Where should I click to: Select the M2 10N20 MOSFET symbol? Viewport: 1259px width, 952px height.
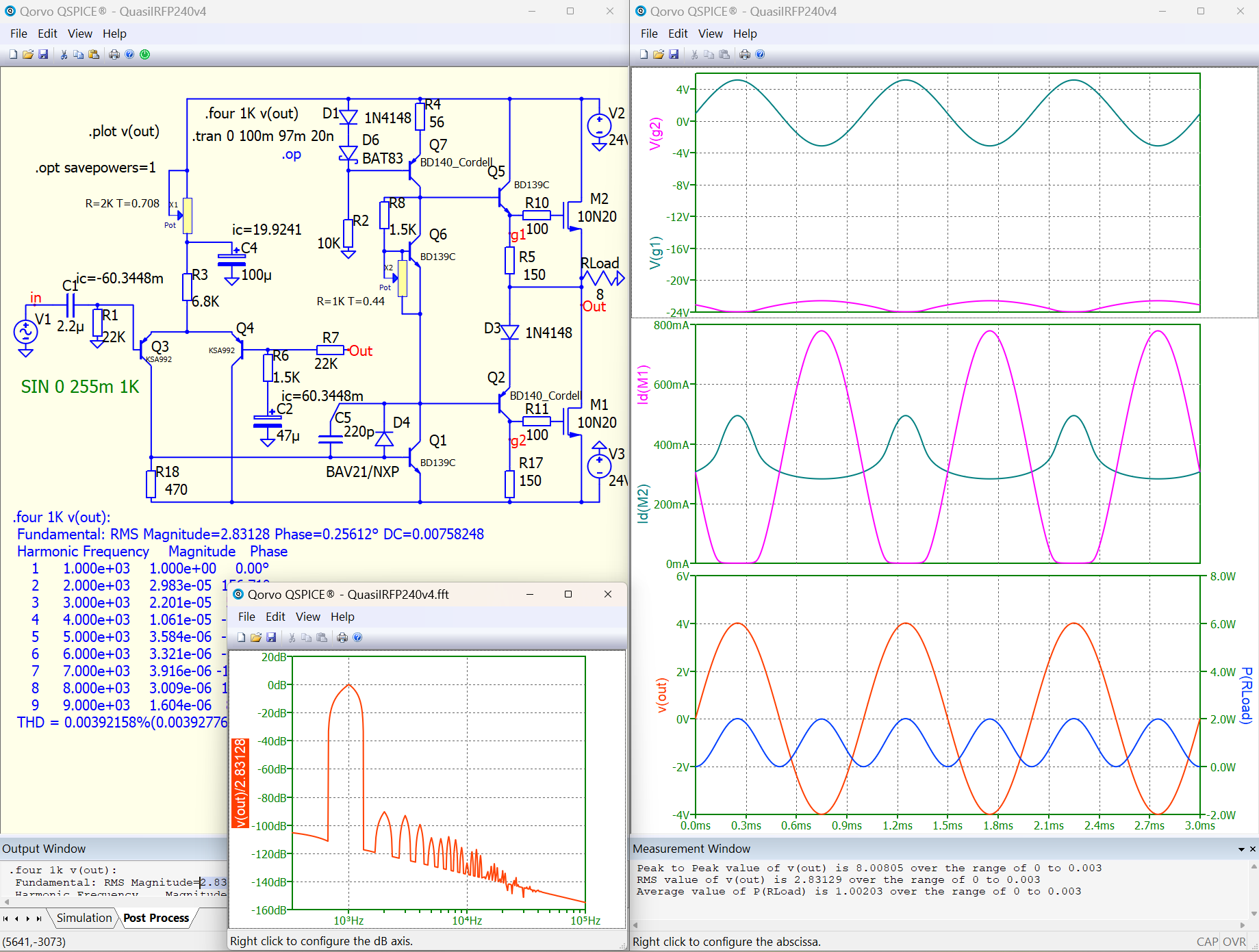click(574, 216)
